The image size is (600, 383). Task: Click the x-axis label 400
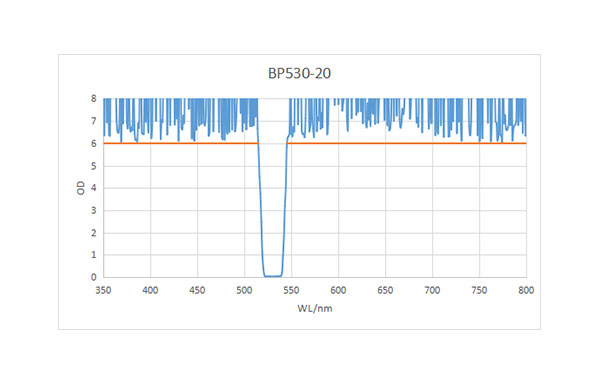pos(150,290)
